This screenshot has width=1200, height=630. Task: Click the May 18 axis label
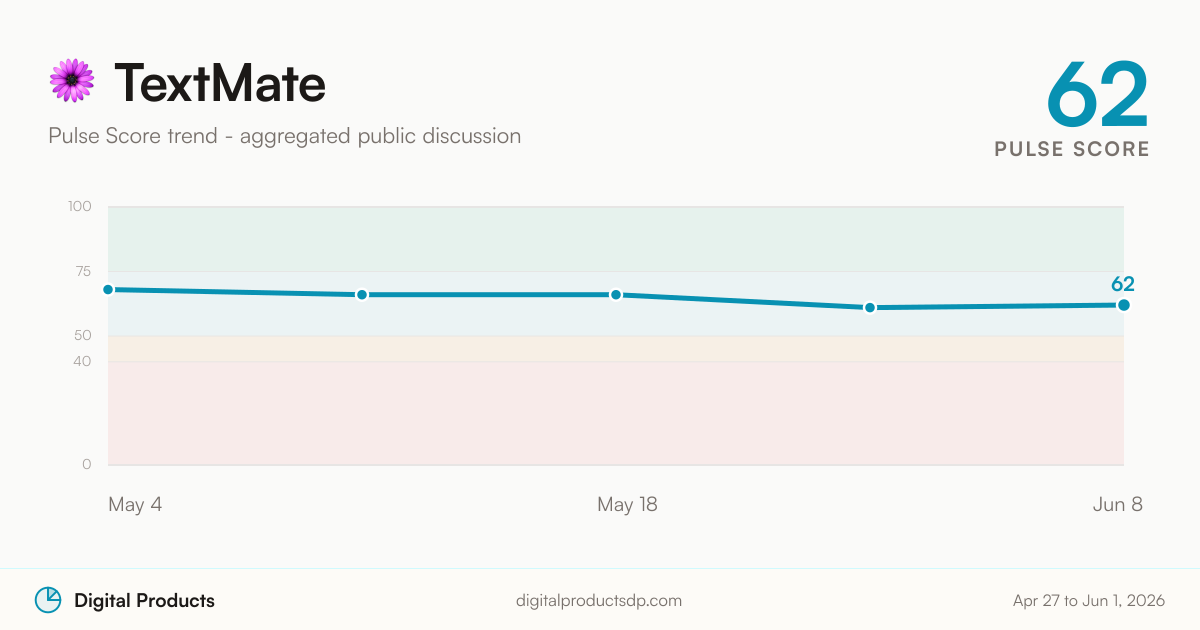pos(627,504)
